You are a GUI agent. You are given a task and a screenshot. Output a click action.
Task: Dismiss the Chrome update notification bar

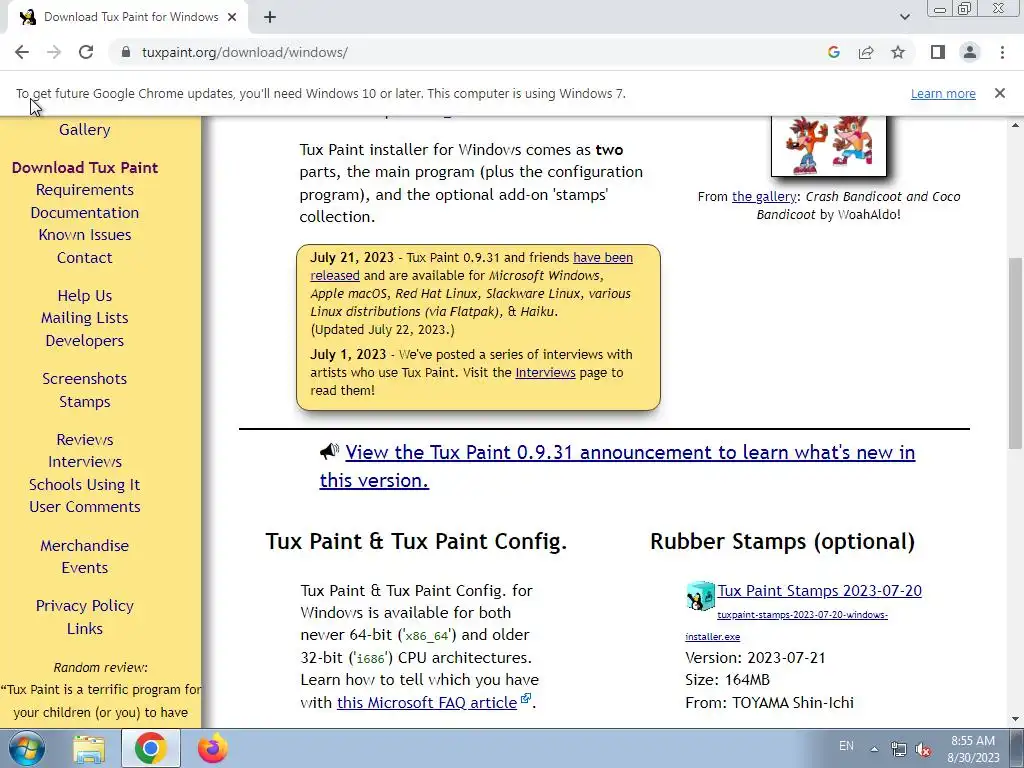pos(1000,93)
